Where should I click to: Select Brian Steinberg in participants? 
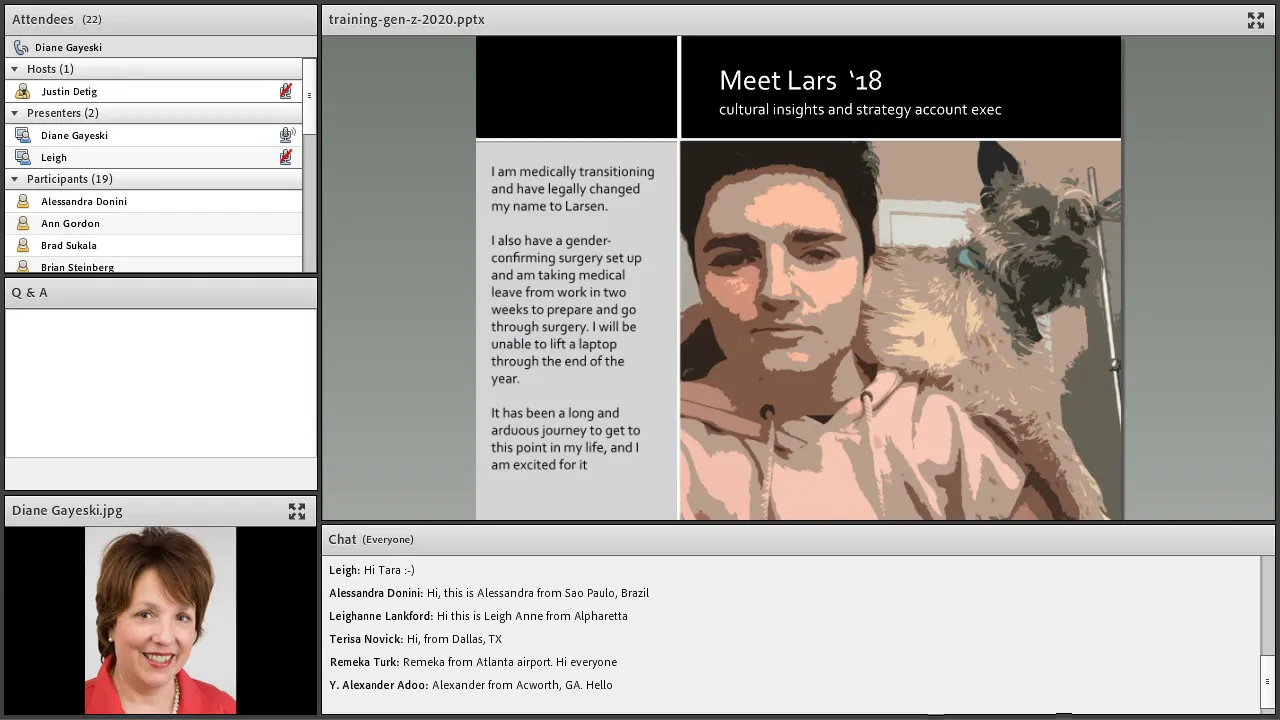coord(154,266)
